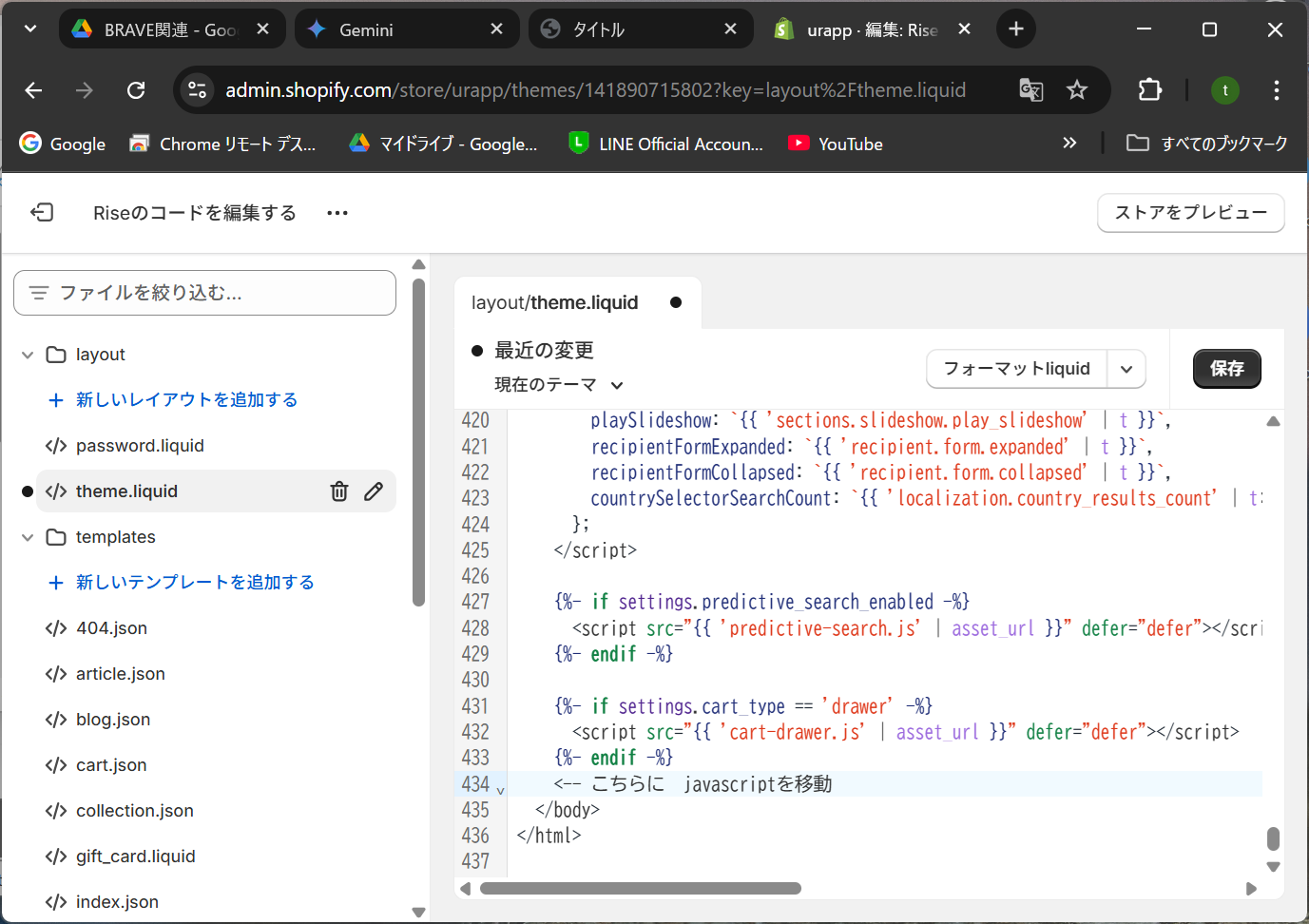The height and width of the screenshot is (924, 1309).
Task: Click ストアをプレビュー button
Action: click(x=1191, y=212)
